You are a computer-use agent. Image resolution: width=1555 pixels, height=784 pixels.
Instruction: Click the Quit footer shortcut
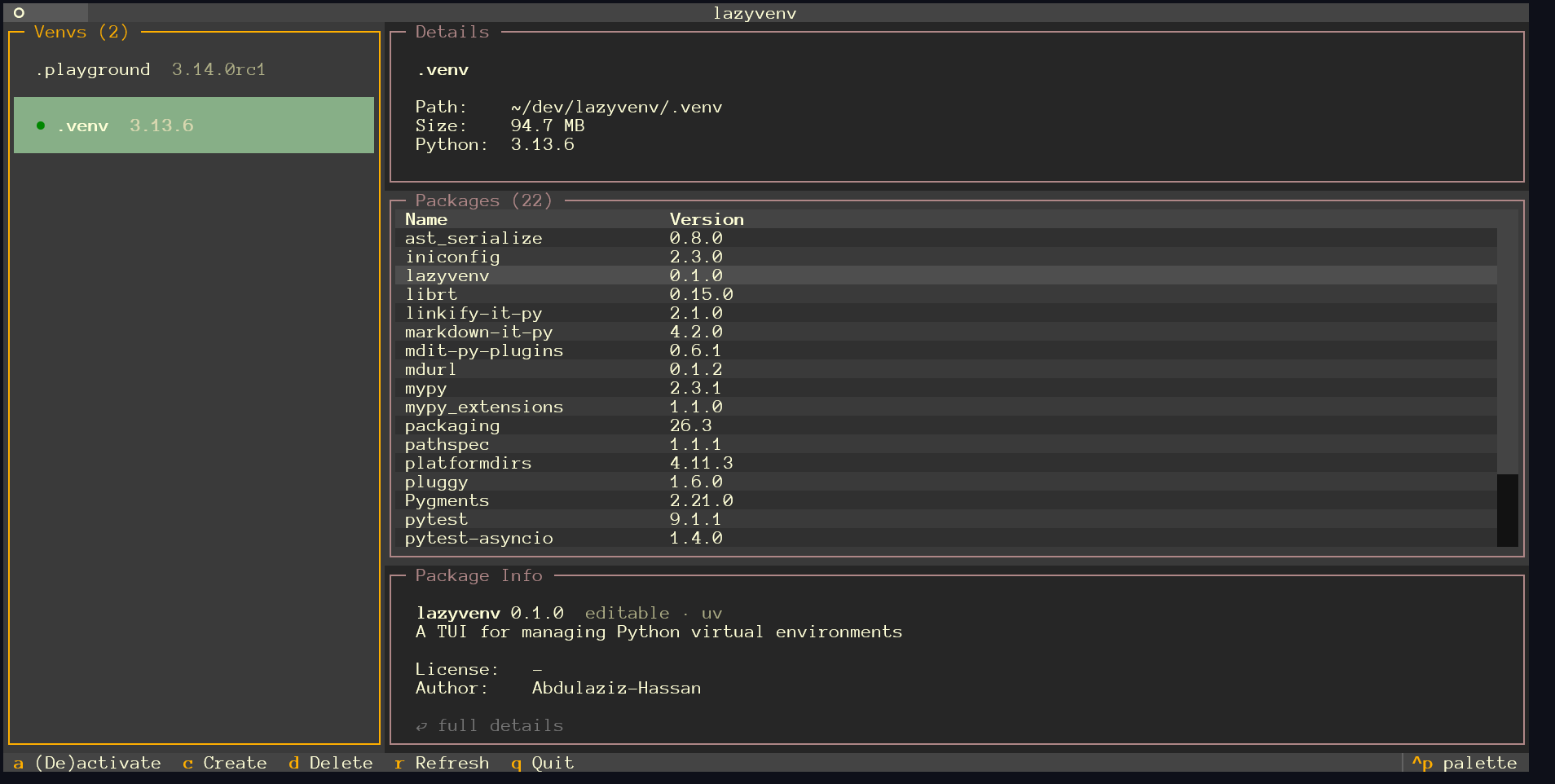coord(543,763)
